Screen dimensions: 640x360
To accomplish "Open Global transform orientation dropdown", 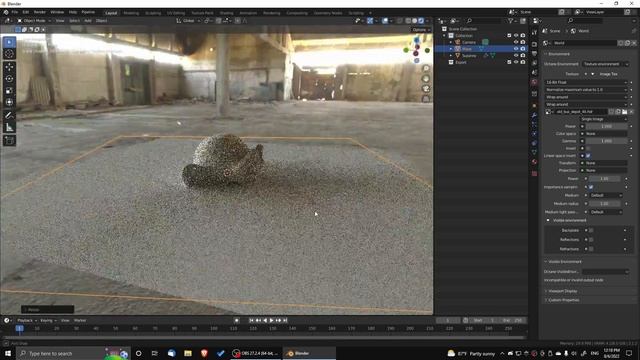I will [x=188, y=20].
